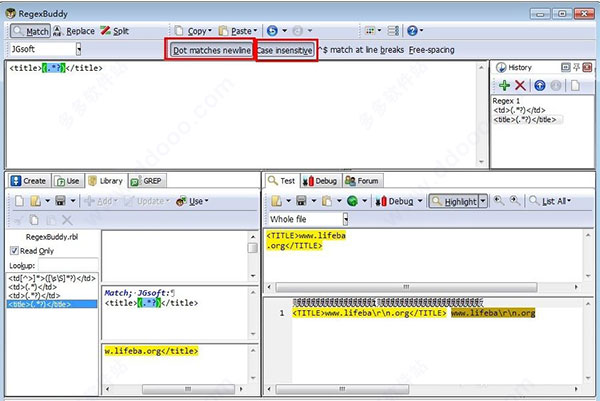Open the Undo history dropdown arrow
600x401 pixels.
285,31
